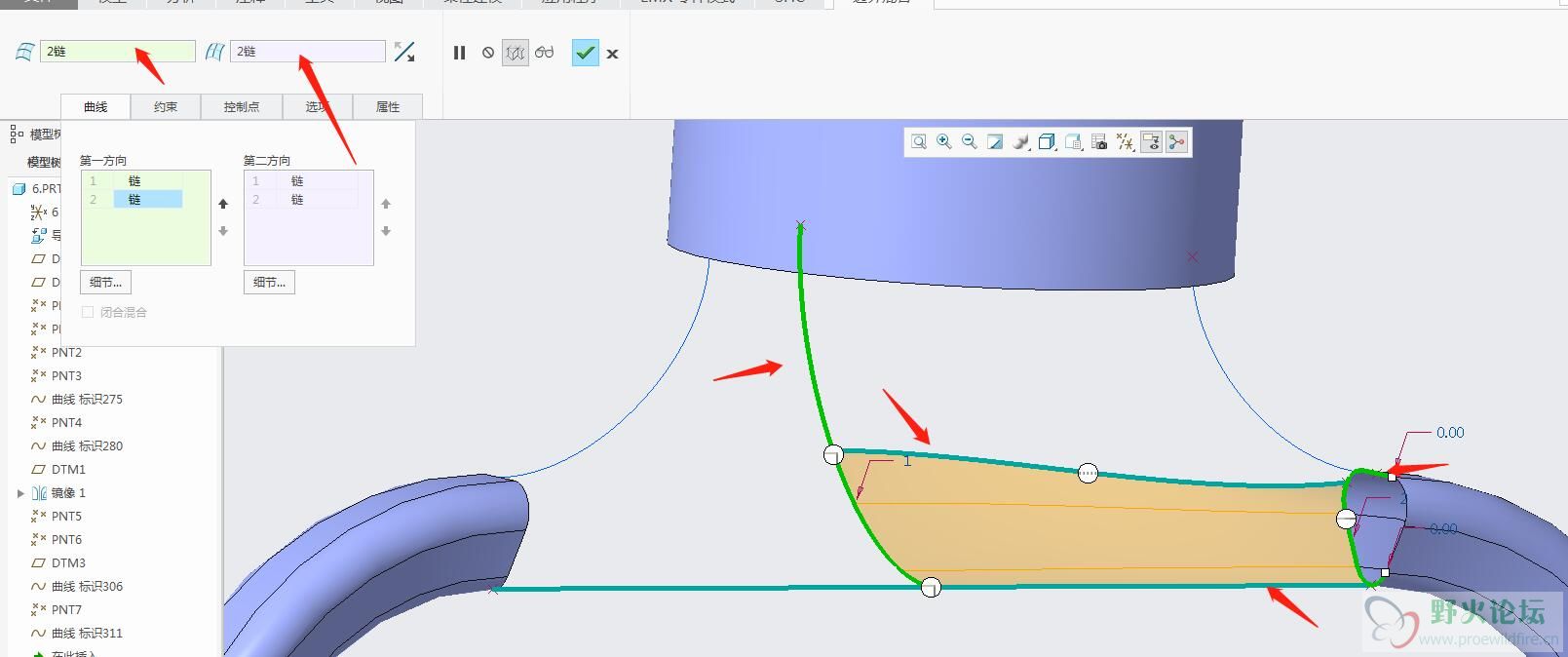Select highlighted chain row 2 in 第一方向
The height and width of the screenshot is (657, 1568).
[133, 199]
